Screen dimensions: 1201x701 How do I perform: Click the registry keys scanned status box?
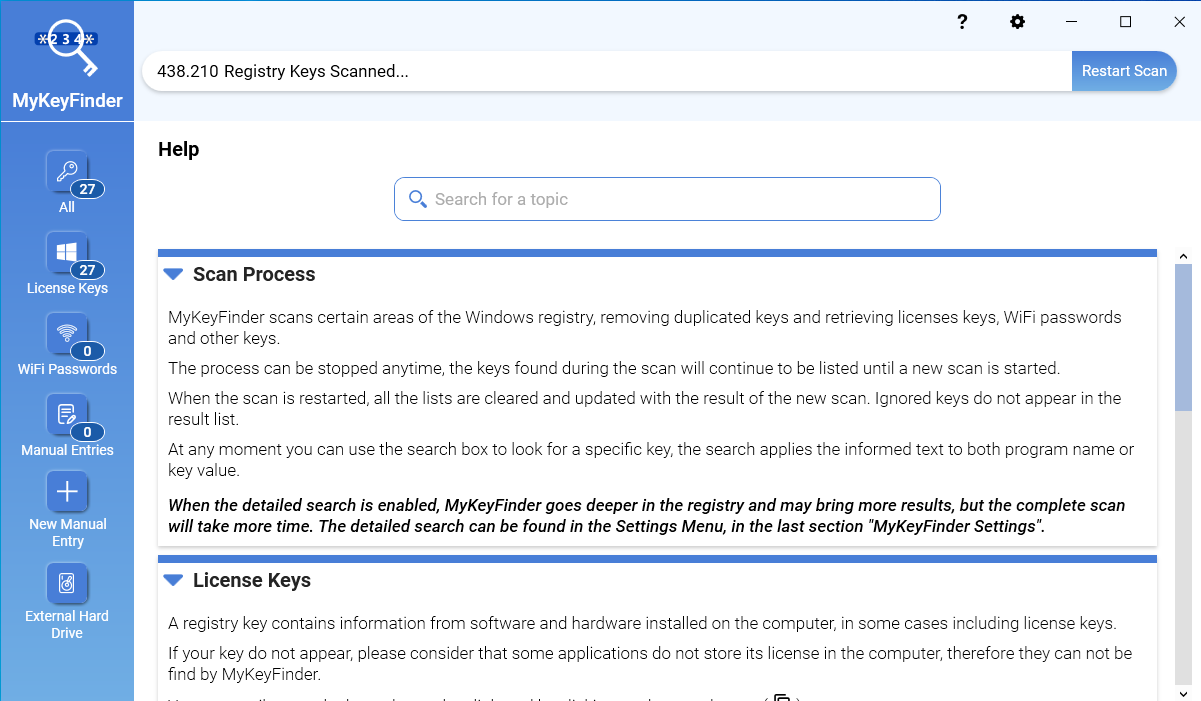coord(607,71)
